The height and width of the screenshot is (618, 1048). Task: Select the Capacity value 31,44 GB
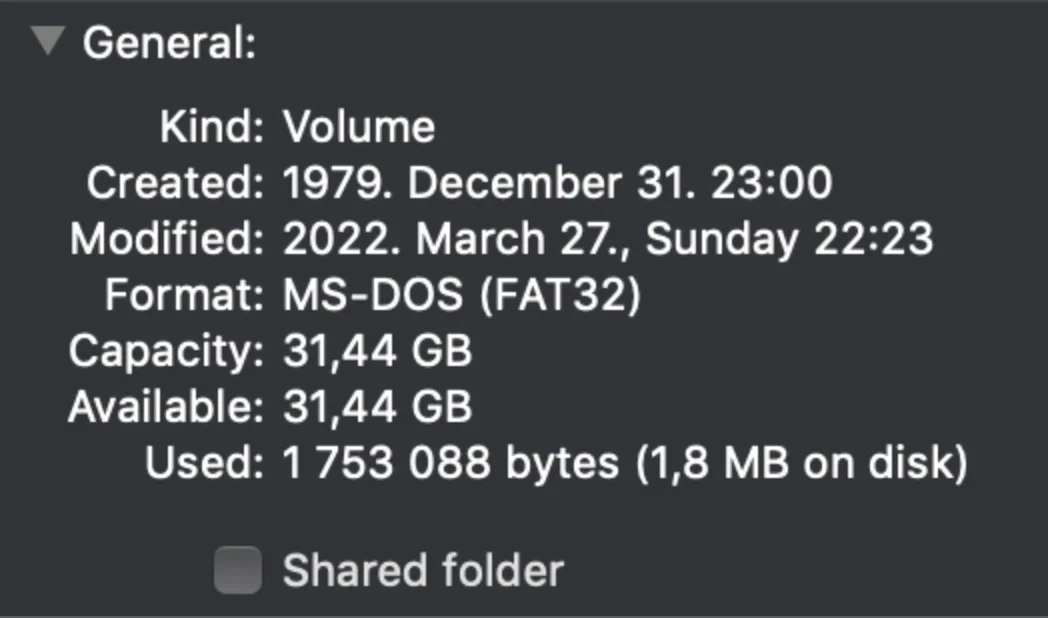378,351
